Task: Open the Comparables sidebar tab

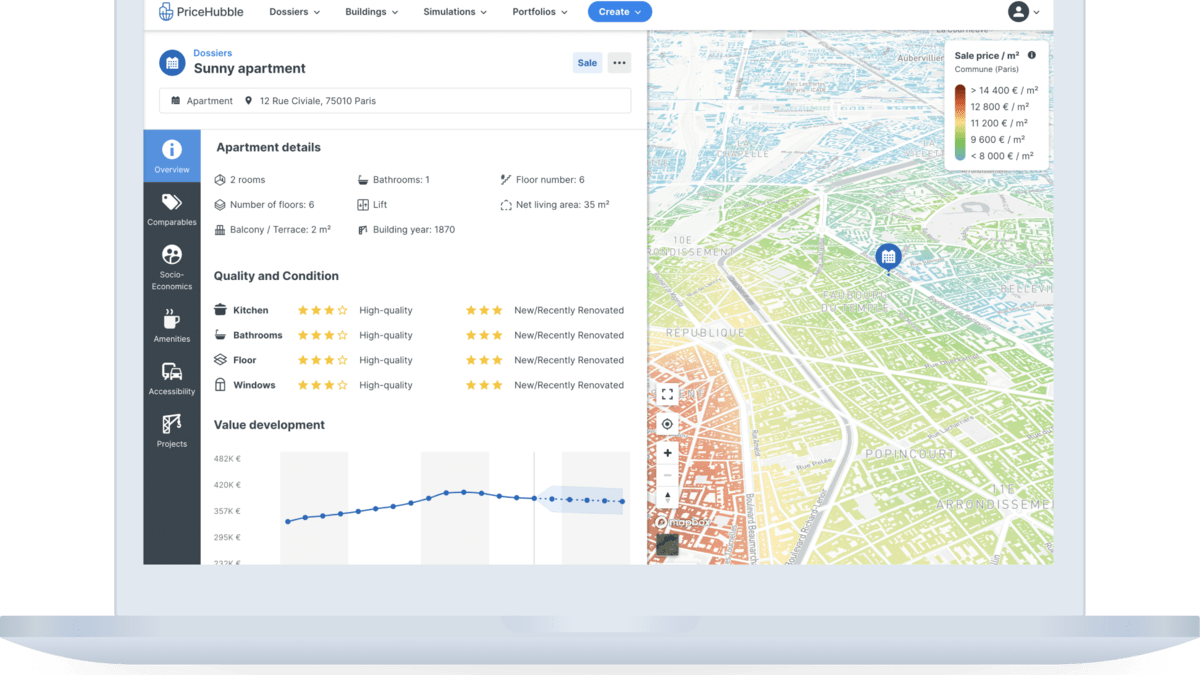Action: tap(172, 210)
